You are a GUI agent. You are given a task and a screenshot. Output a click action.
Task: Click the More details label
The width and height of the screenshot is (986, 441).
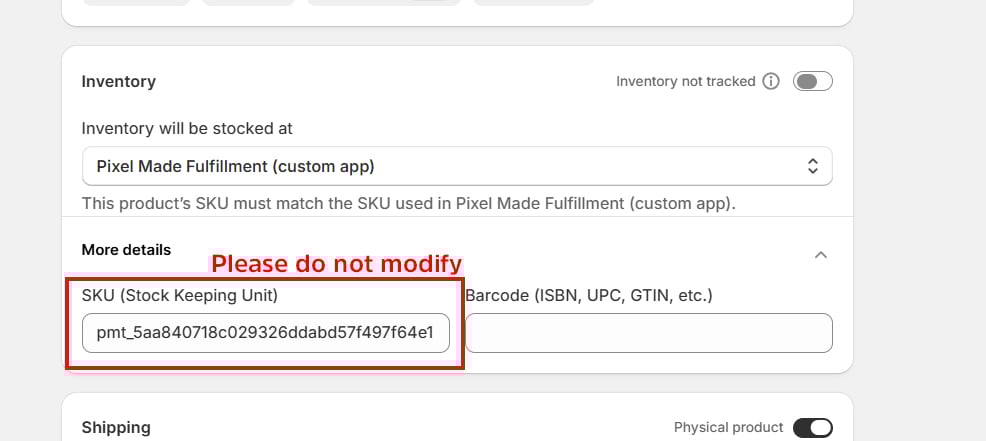(126, 249)
